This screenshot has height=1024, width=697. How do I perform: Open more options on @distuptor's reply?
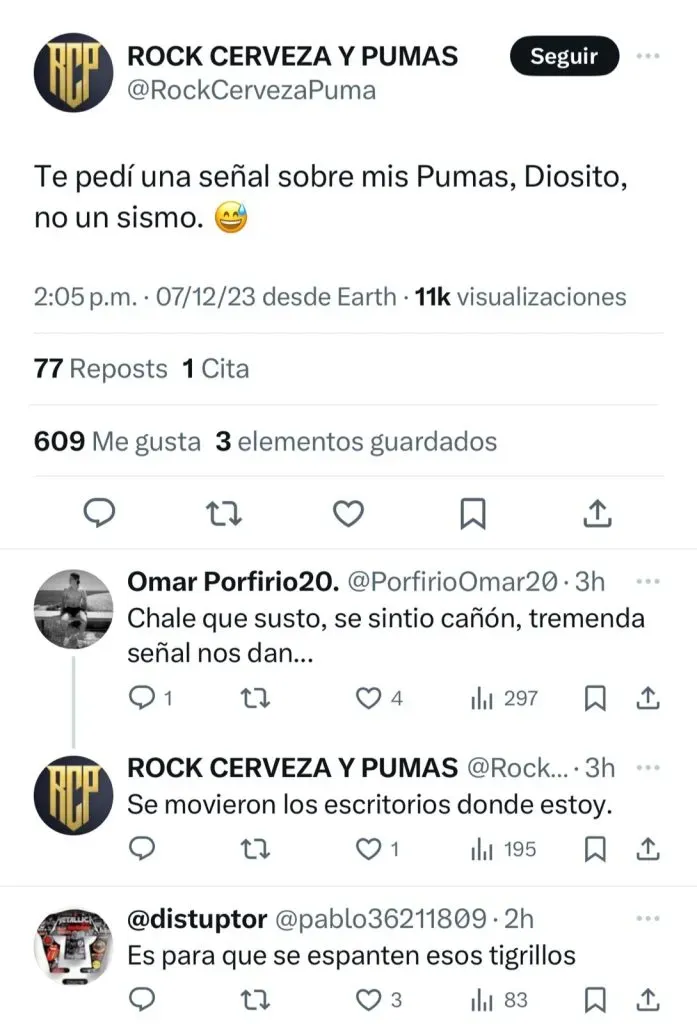point(648,916)
